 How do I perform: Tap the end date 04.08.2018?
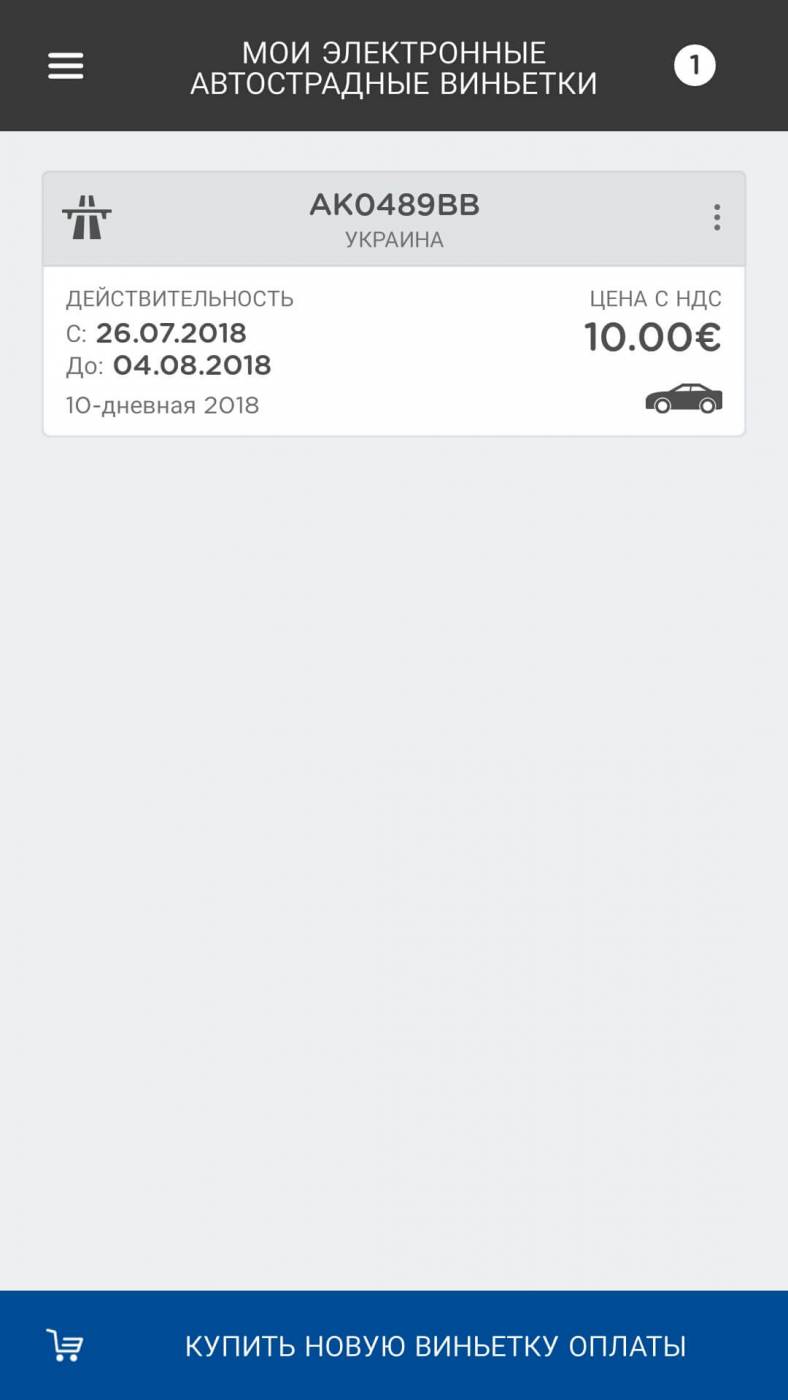(x=192, y=365)
